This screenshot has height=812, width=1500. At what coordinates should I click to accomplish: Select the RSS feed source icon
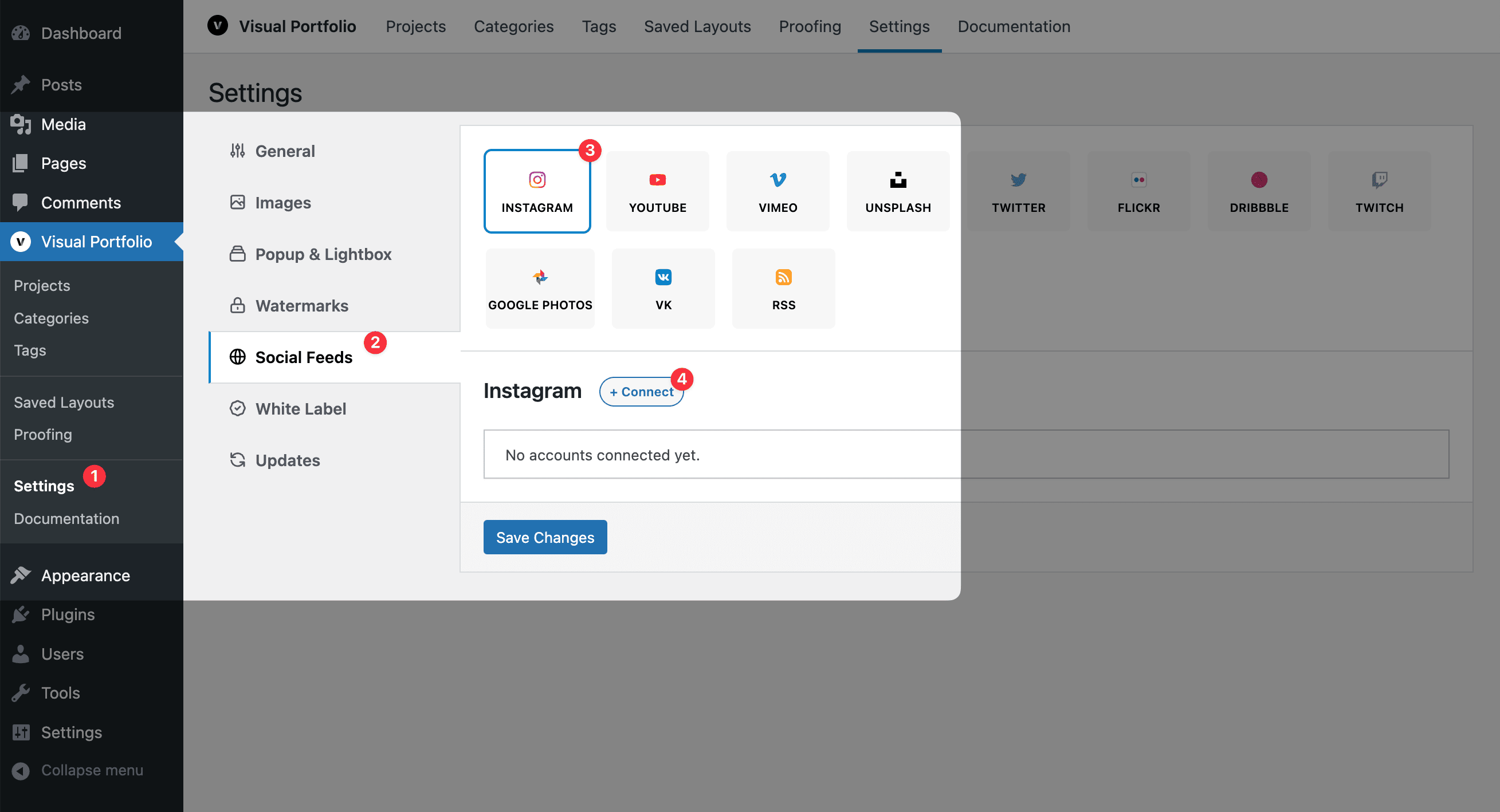click(x=783, y=287)
